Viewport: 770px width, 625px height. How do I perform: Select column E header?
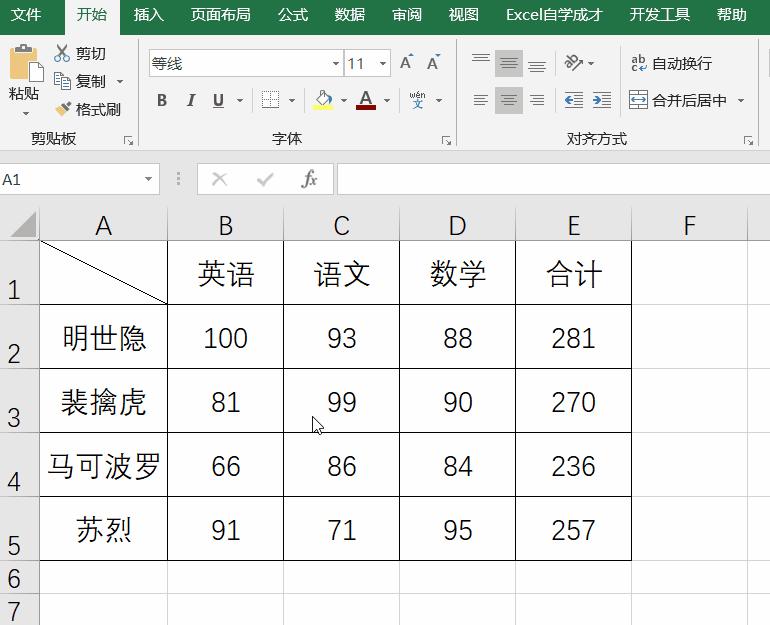tap(574, 225)
